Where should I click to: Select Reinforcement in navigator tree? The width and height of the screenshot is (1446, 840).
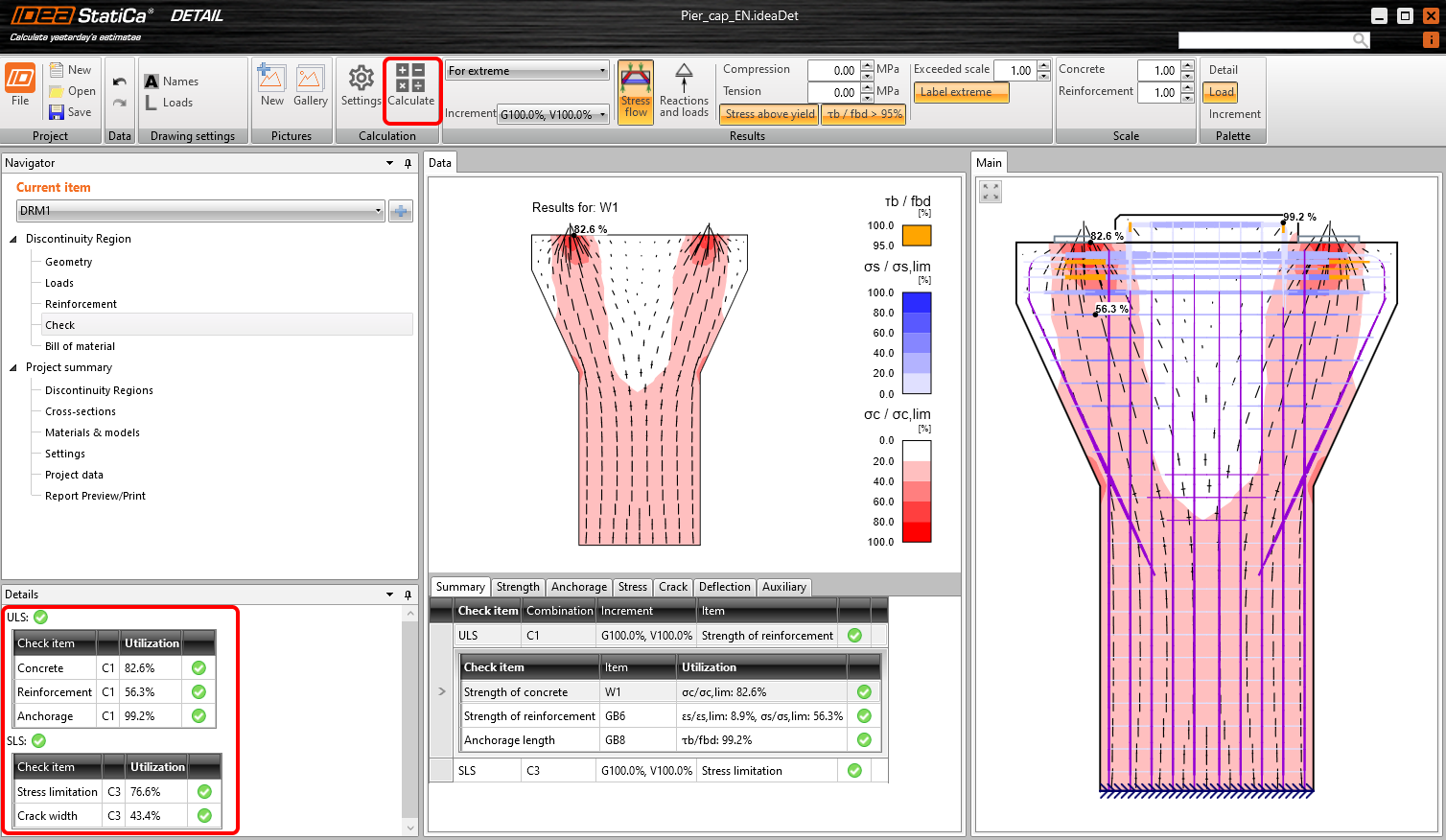pyautogui.click(x=81, y=304)
